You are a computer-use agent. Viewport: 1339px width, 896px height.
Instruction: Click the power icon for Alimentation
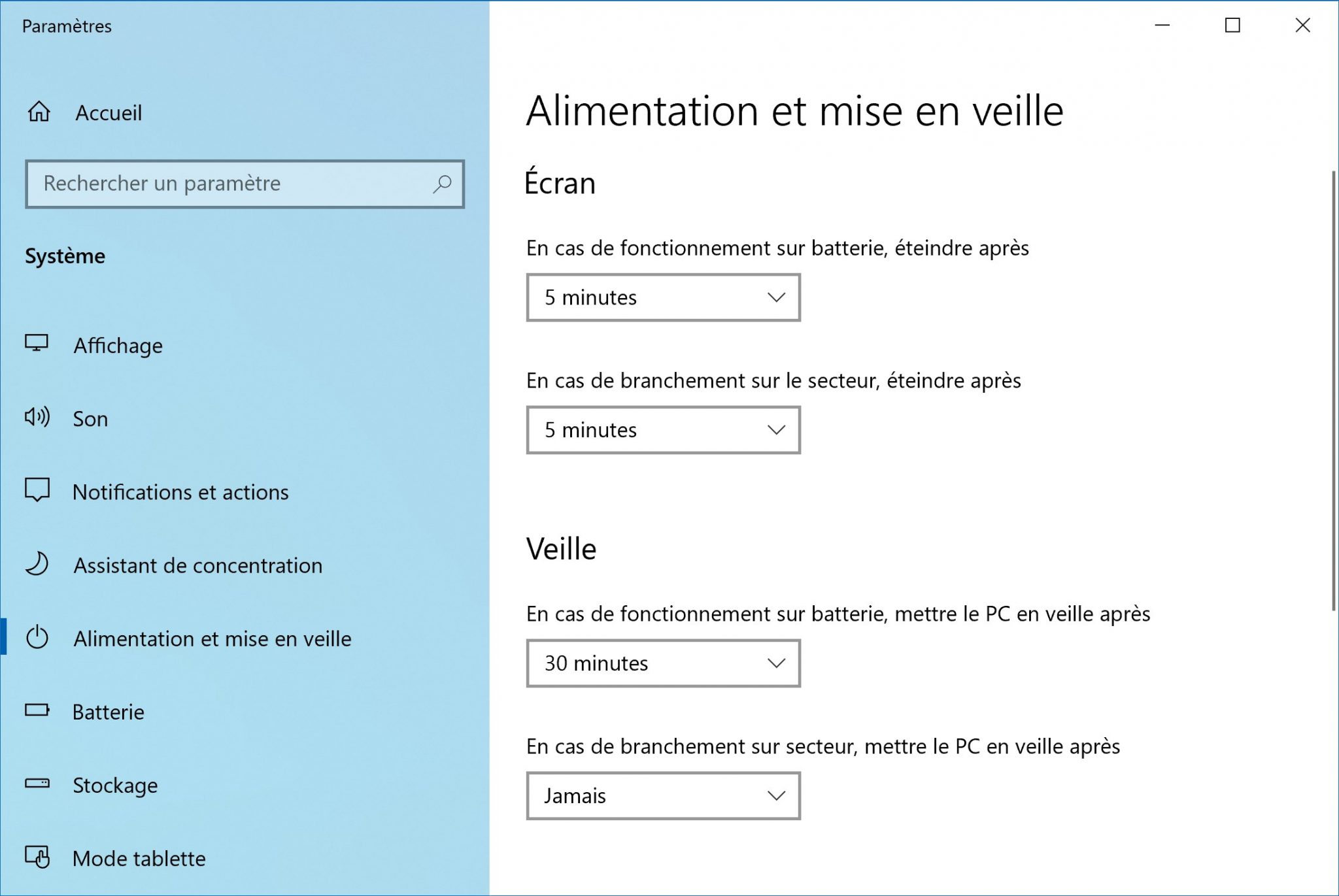pos(37,637)
